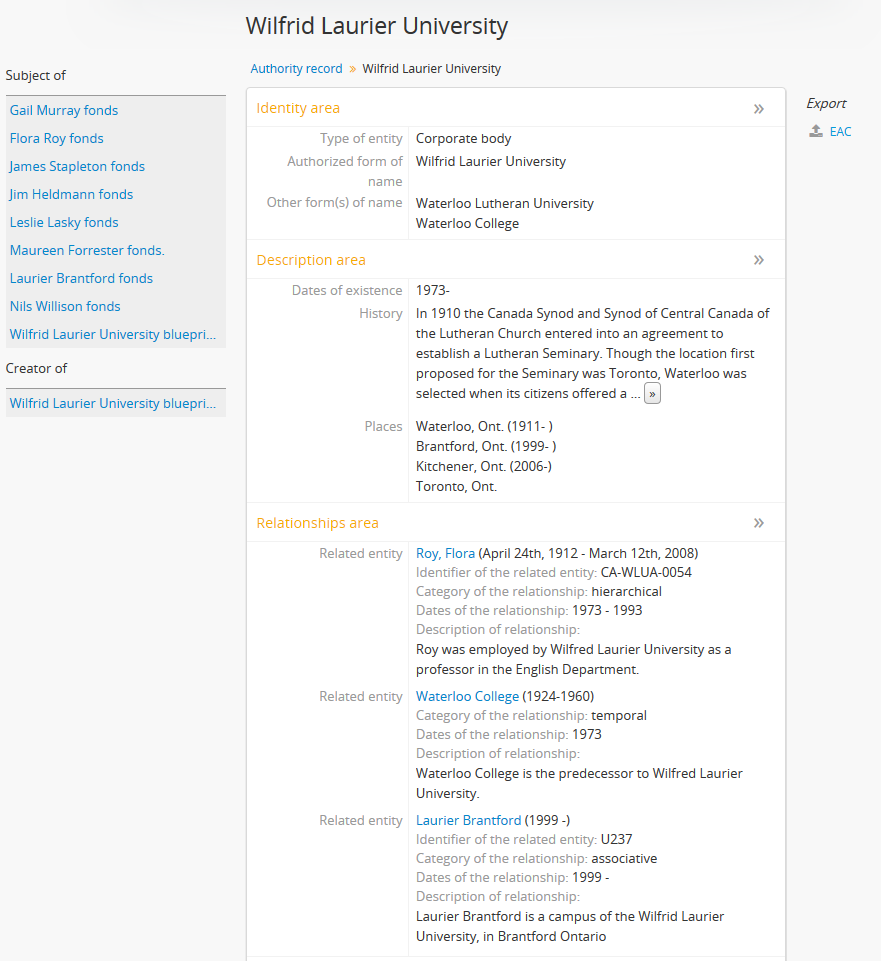Open Flora Roy fonds

coord(57,139)
